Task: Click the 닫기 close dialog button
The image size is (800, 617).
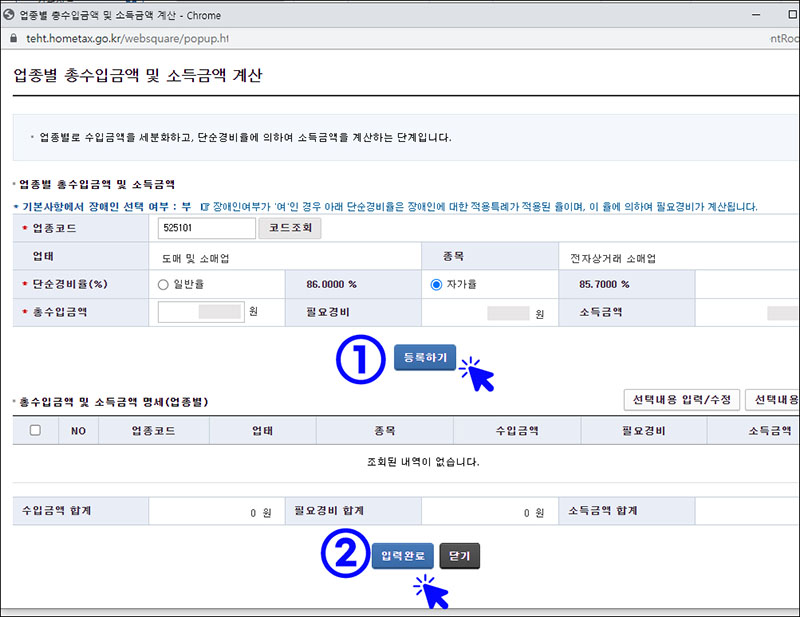Action: point(459,555)
